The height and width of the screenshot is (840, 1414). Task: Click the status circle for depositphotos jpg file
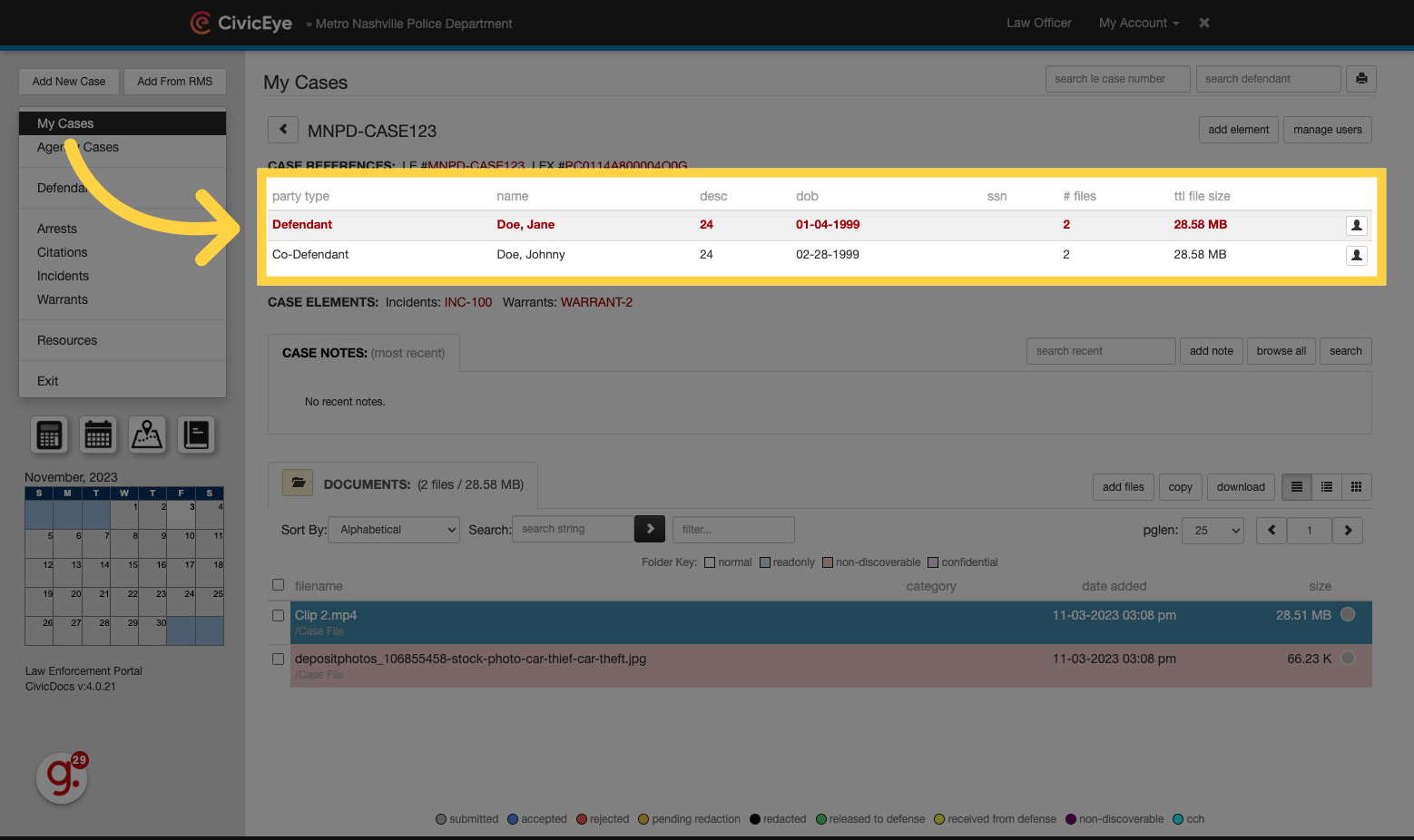pos(1348,658)
